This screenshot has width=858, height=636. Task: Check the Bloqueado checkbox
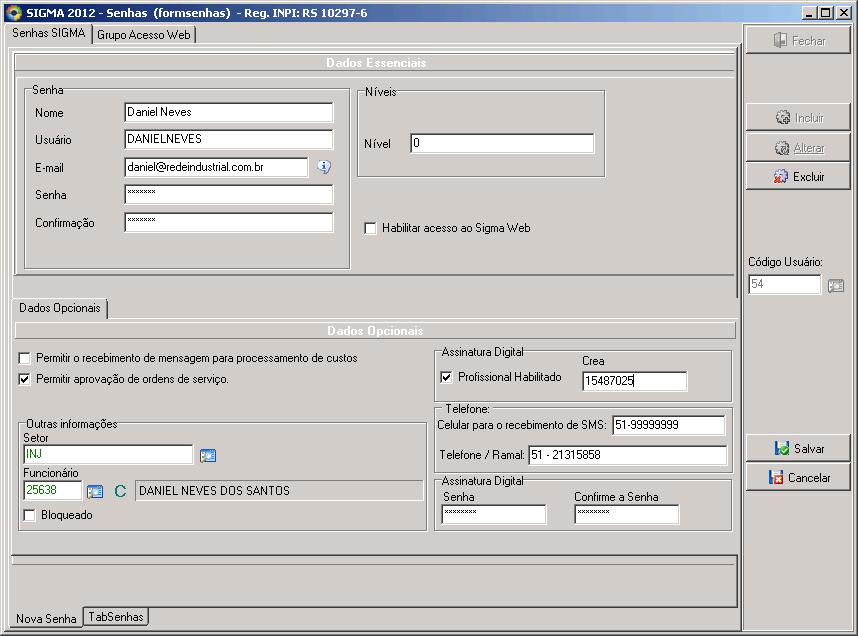click(30, 515)
